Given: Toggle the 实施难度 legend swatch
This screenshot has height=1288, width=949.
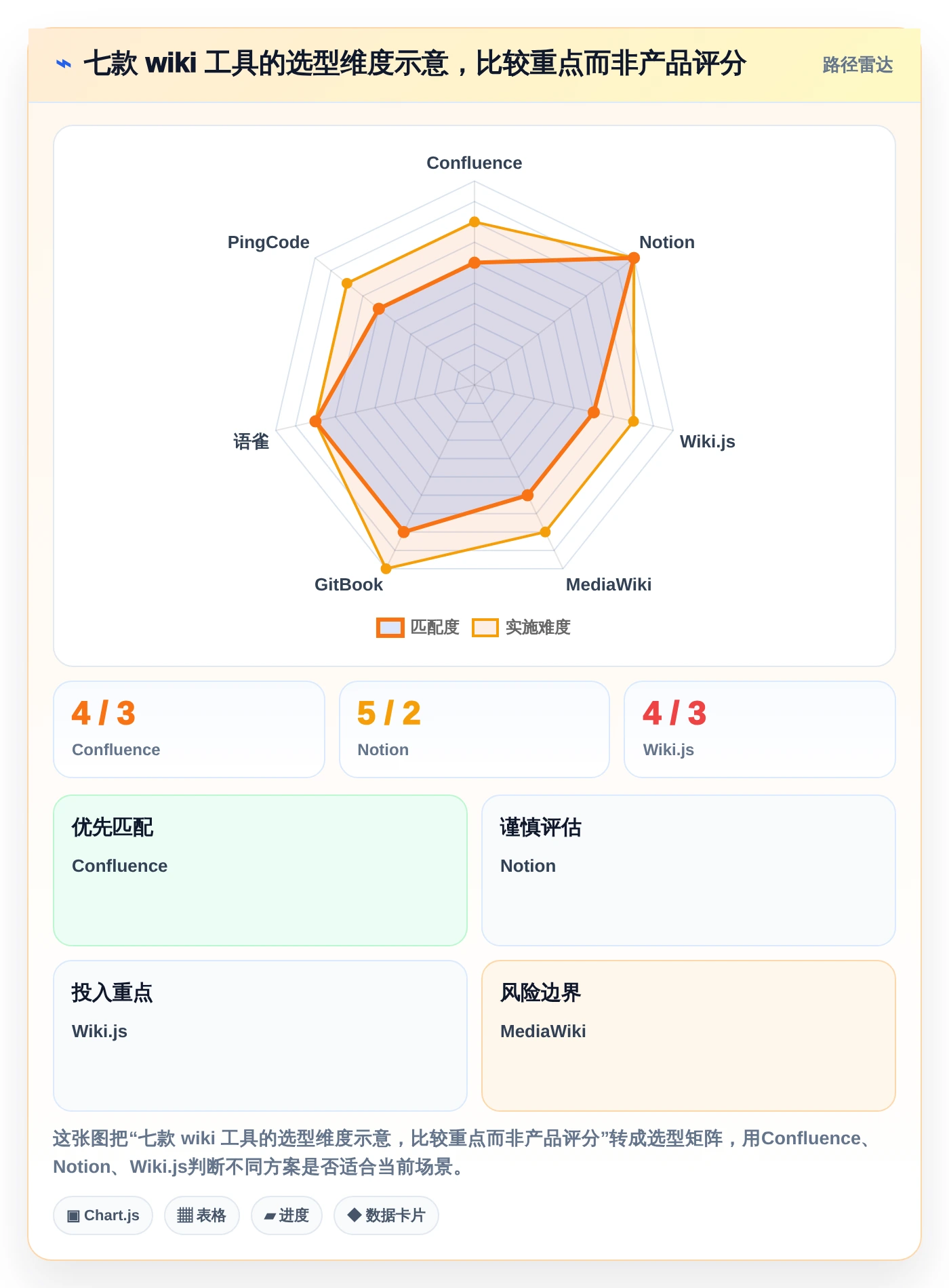Looking at the screenshot, I should coord(485,628).
